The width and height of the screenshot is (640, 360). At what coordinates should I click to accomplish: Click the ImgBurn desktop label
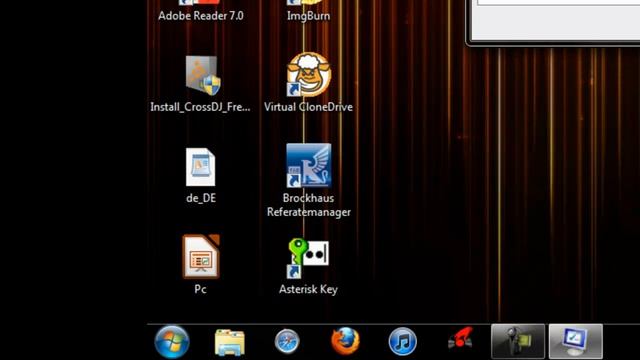[x=309, y=16]
